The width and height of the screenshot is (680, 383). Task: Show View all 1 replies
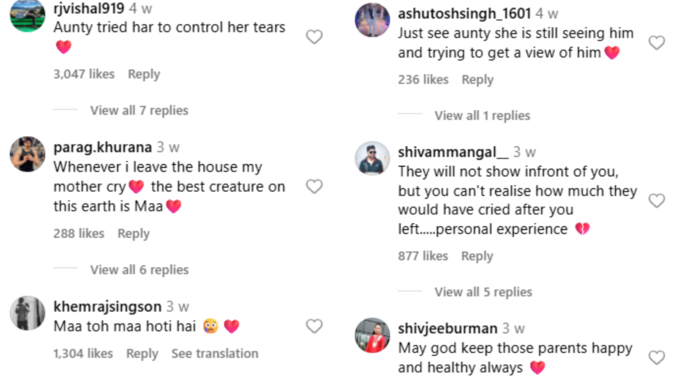click(x=482, y=116)
